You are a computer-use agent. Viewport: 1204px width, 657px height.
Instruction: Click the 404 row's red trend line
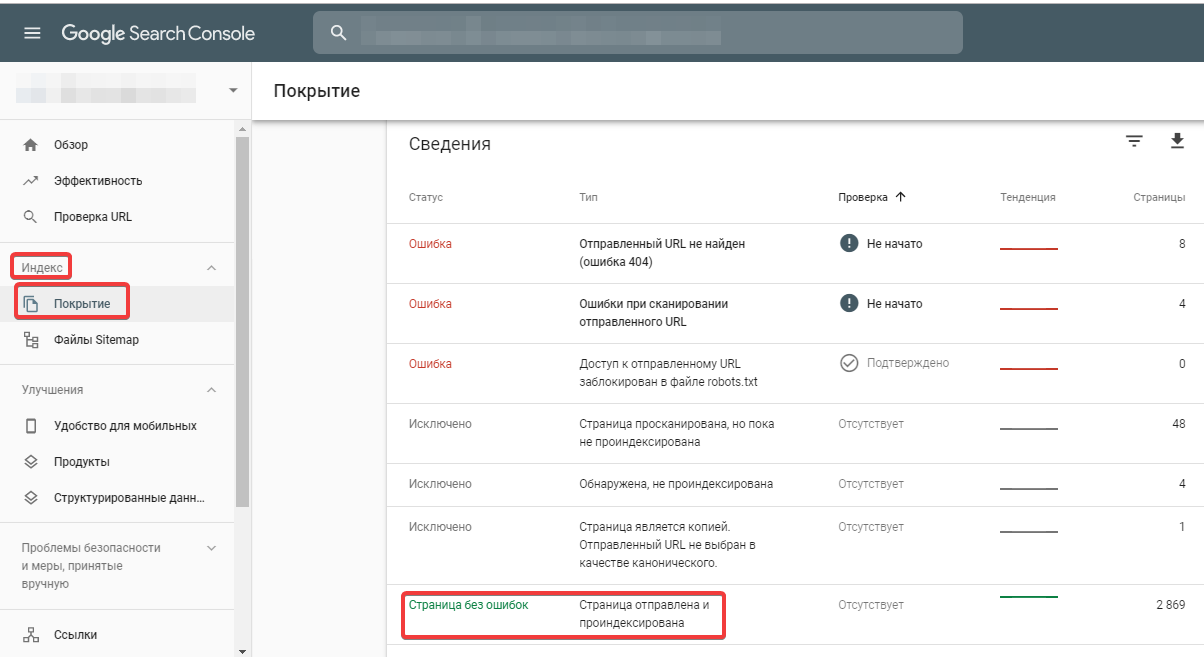tap(1029, 248)
